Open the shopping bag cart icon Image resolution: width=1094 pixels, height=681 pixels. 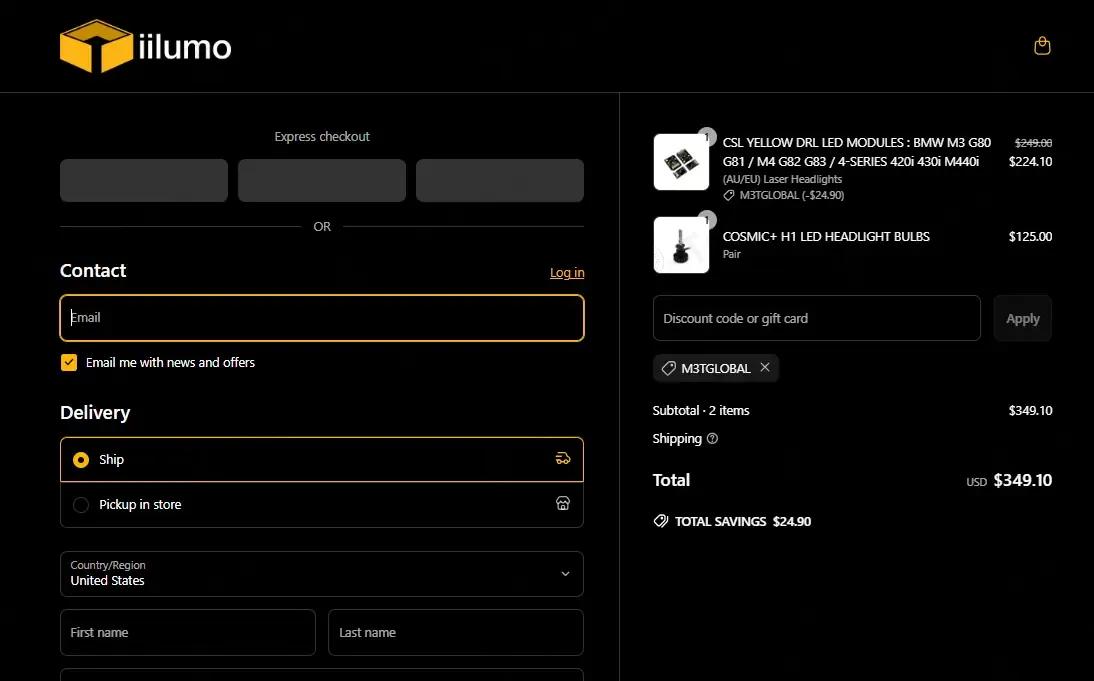(x=1042, y=46)
